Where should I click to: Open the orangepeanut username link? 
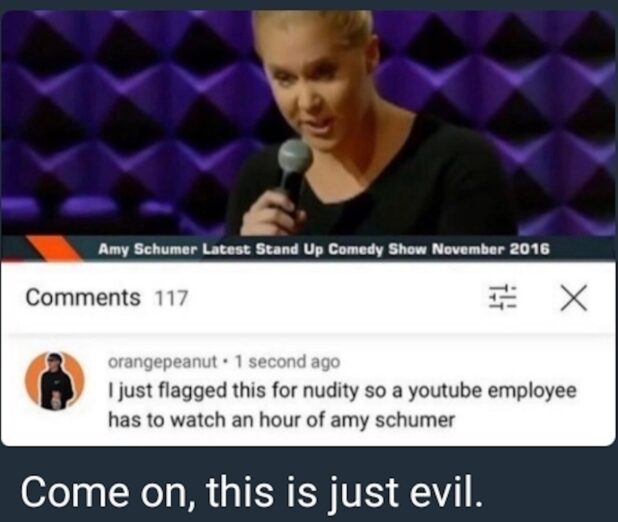(x=162, y=362)
